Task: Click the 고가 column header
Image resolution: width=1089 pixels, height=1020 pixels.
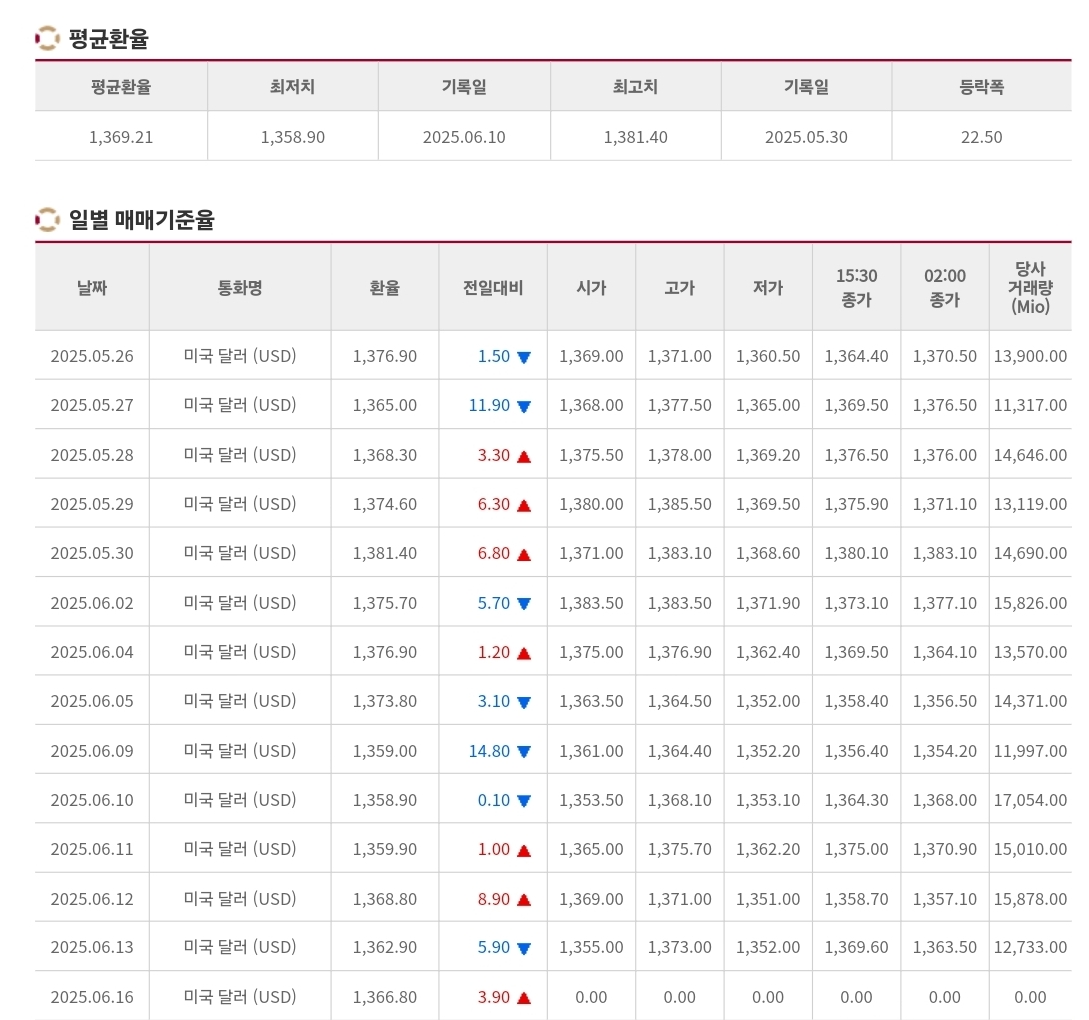Action: pyautogui.click(x=679, y=287)
